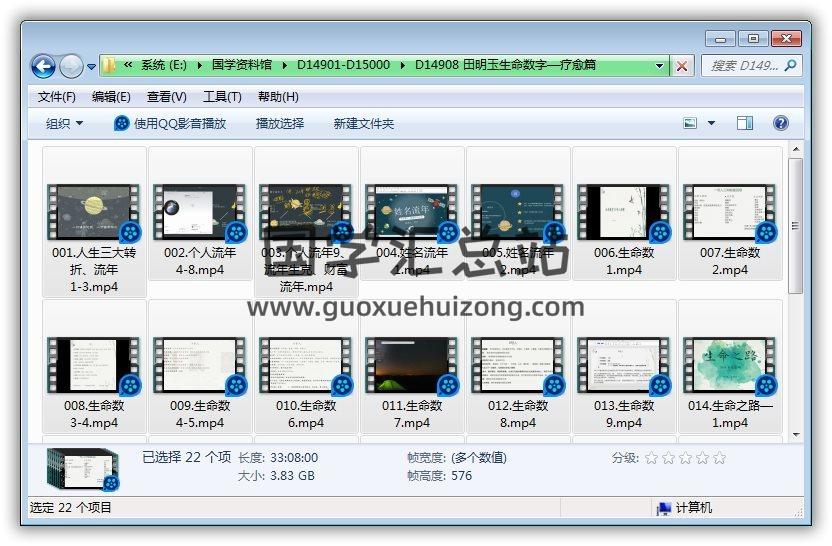This screenshot has height=546, width=832.
Task: Open the 组织 dropdown menu
Action: [64, 123]
